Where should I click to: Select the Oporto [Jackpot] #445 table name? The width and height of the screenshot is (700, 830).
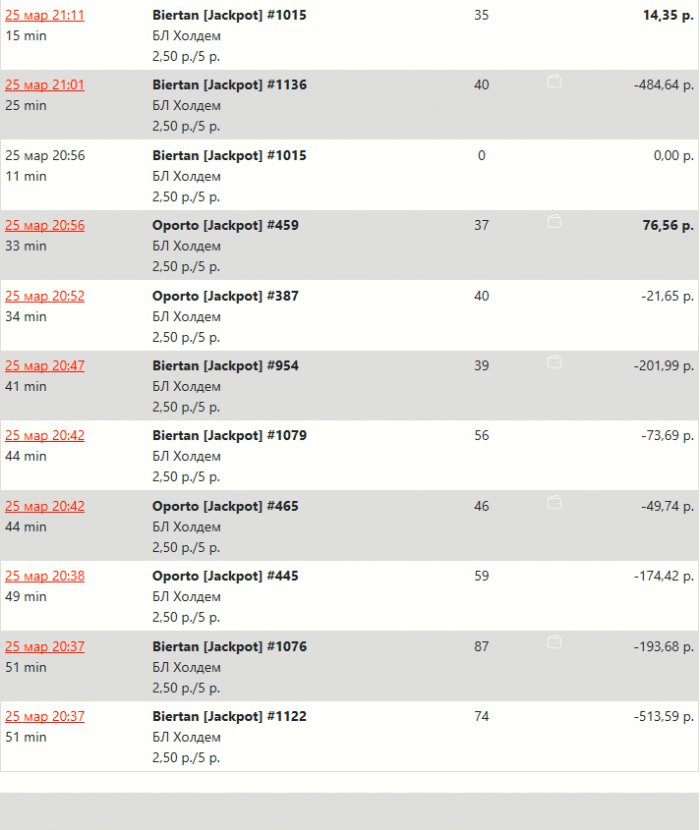225,576
